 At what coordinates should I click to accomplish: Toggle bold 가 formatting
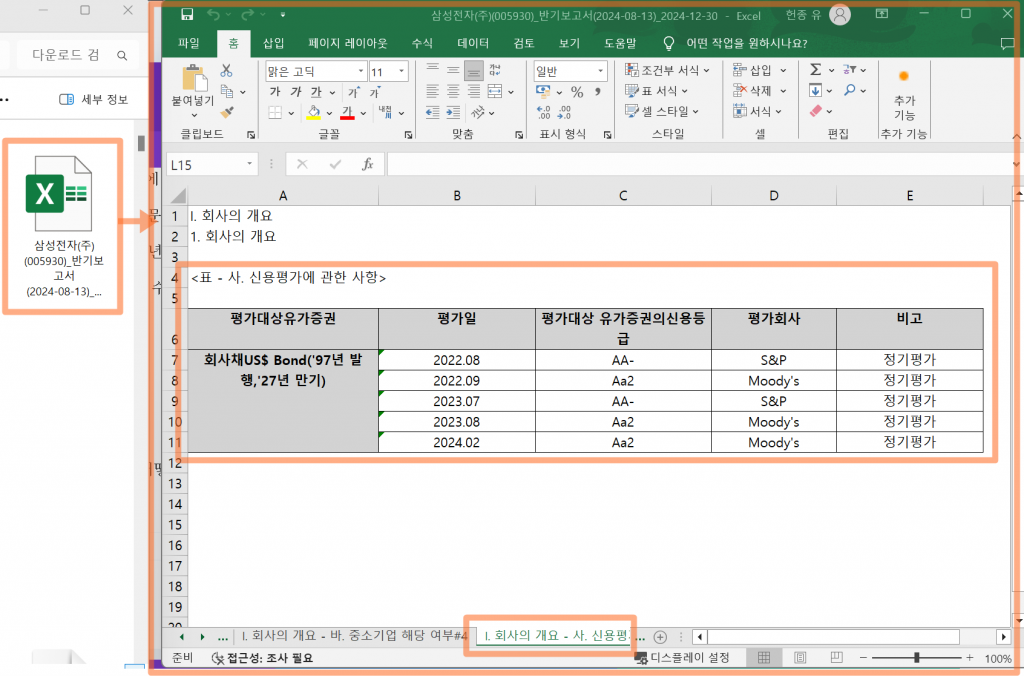point(275,91)
